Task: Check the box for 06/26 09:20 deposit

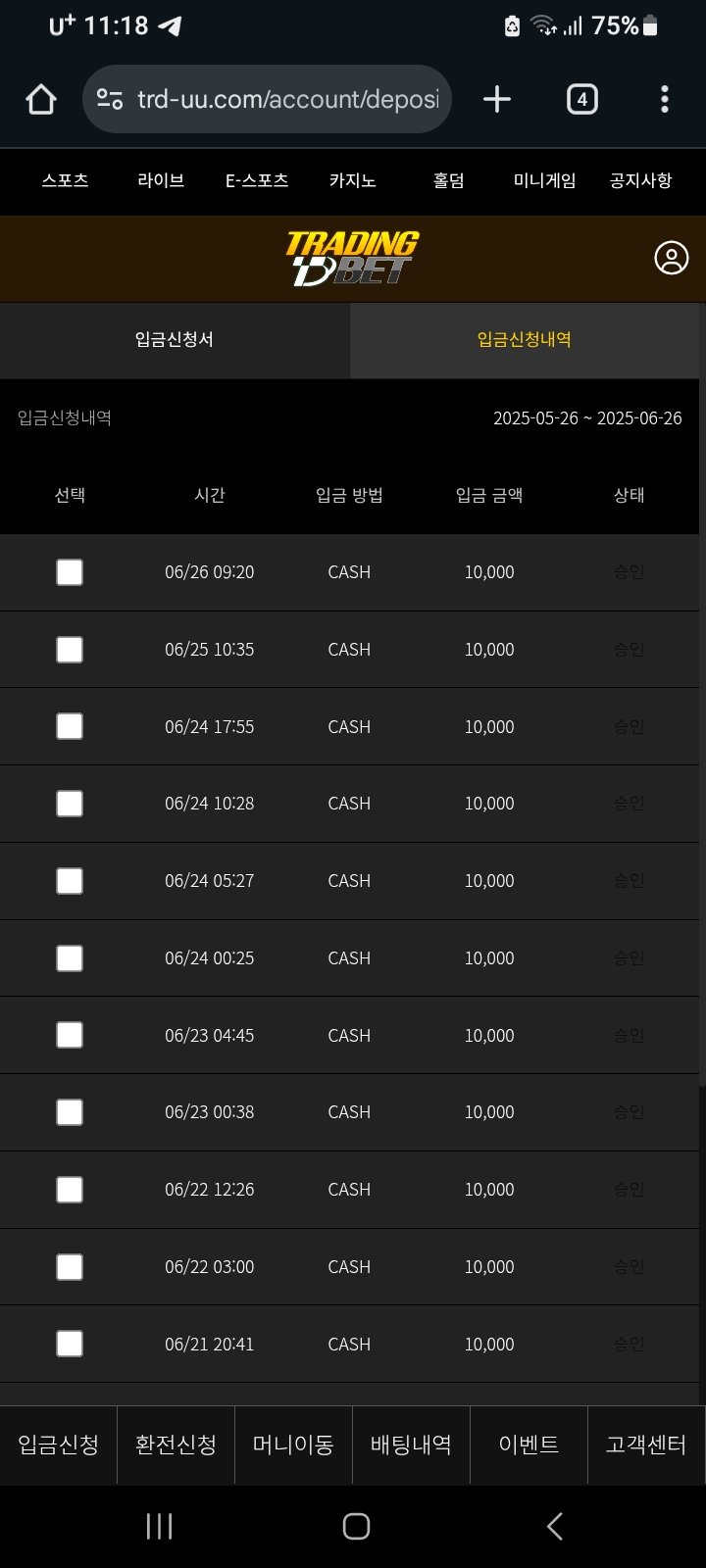Action: coord(70,572)
